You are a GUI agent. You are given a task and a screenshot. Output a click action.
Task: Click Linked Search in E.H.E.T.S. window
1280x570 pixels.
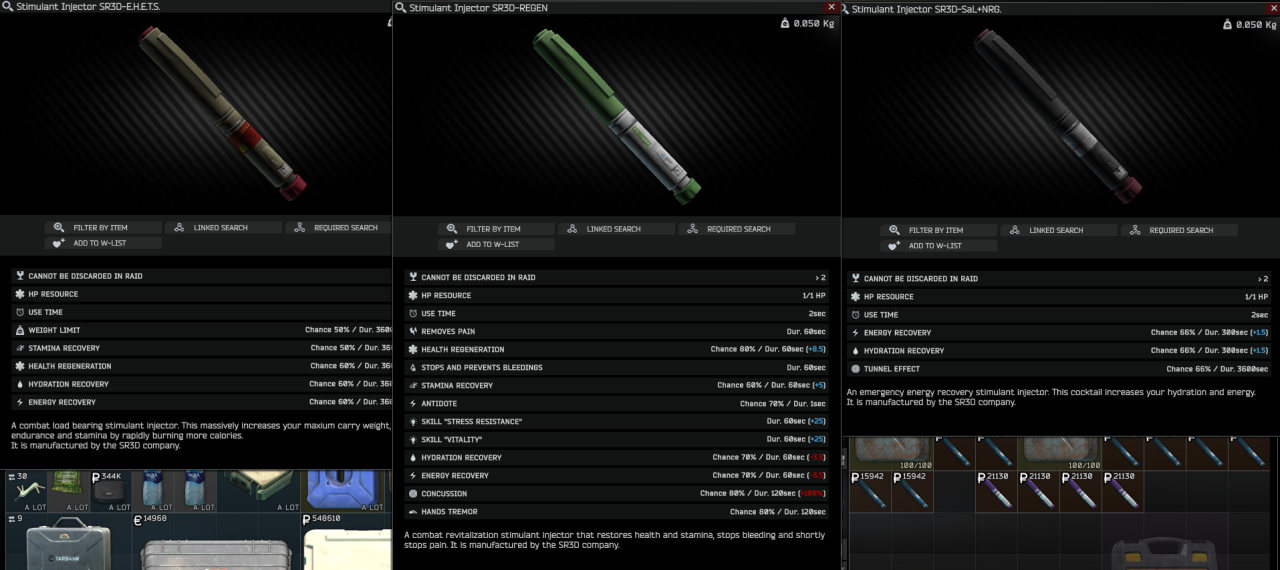[x=223, y=228]
